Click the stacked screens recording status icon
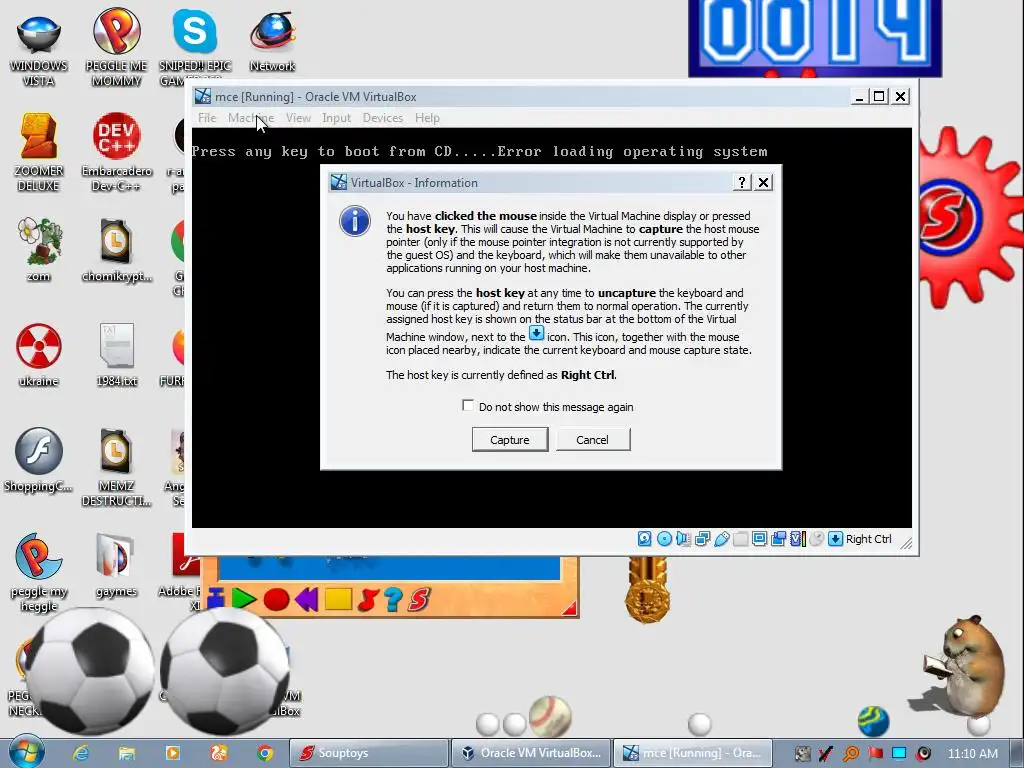The width and height of the screenshot is (1024, 768). pyautogui.click(x=778, y=539)
